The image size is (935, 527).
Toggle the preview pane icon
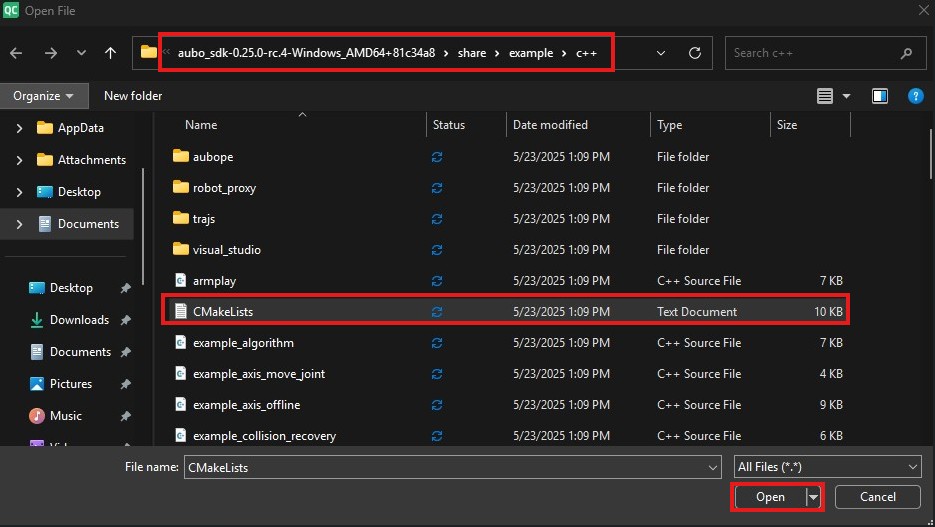click(x=880, y=96)
